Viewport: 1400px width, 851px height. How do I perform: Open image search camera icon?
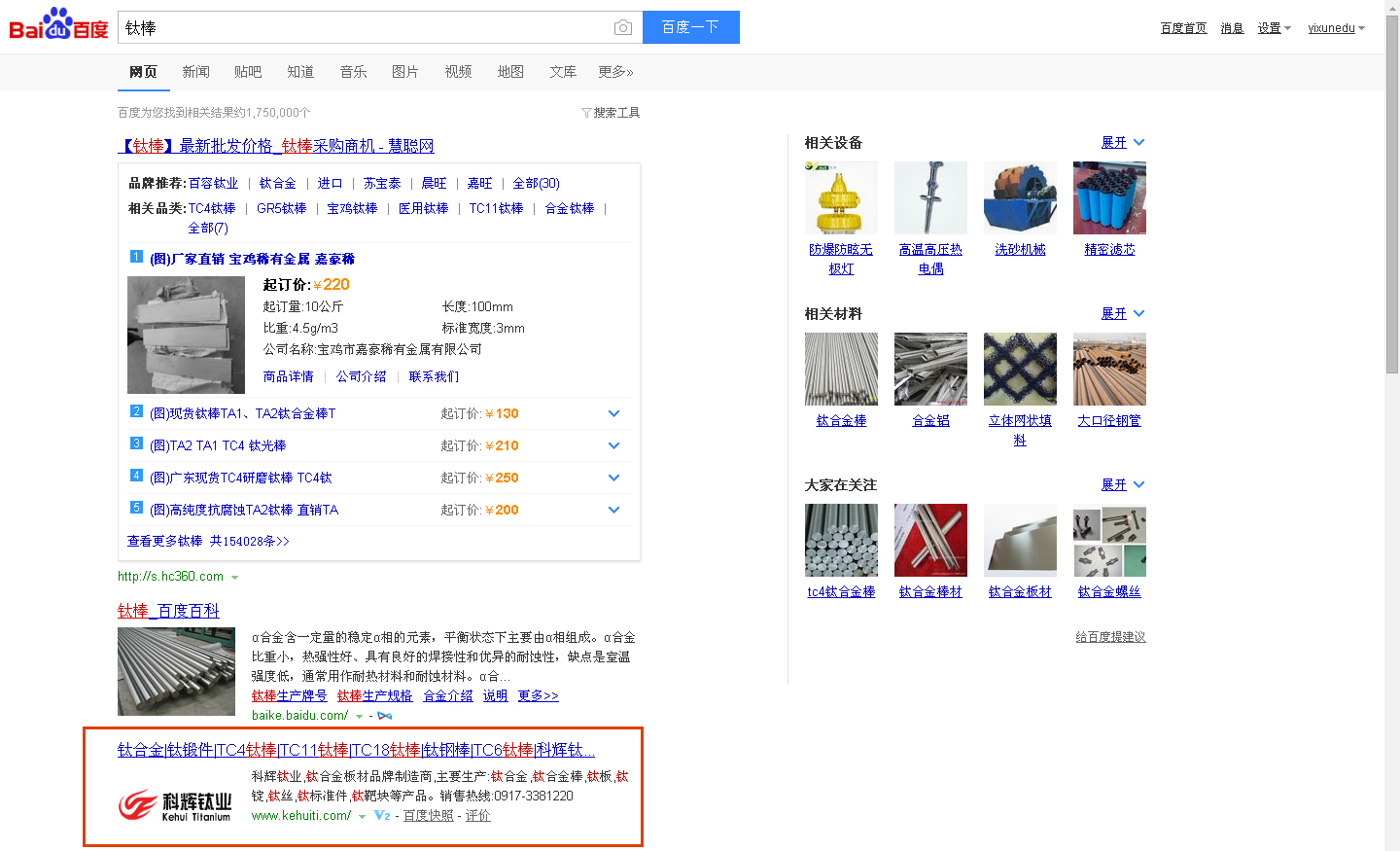click(623, 28)
